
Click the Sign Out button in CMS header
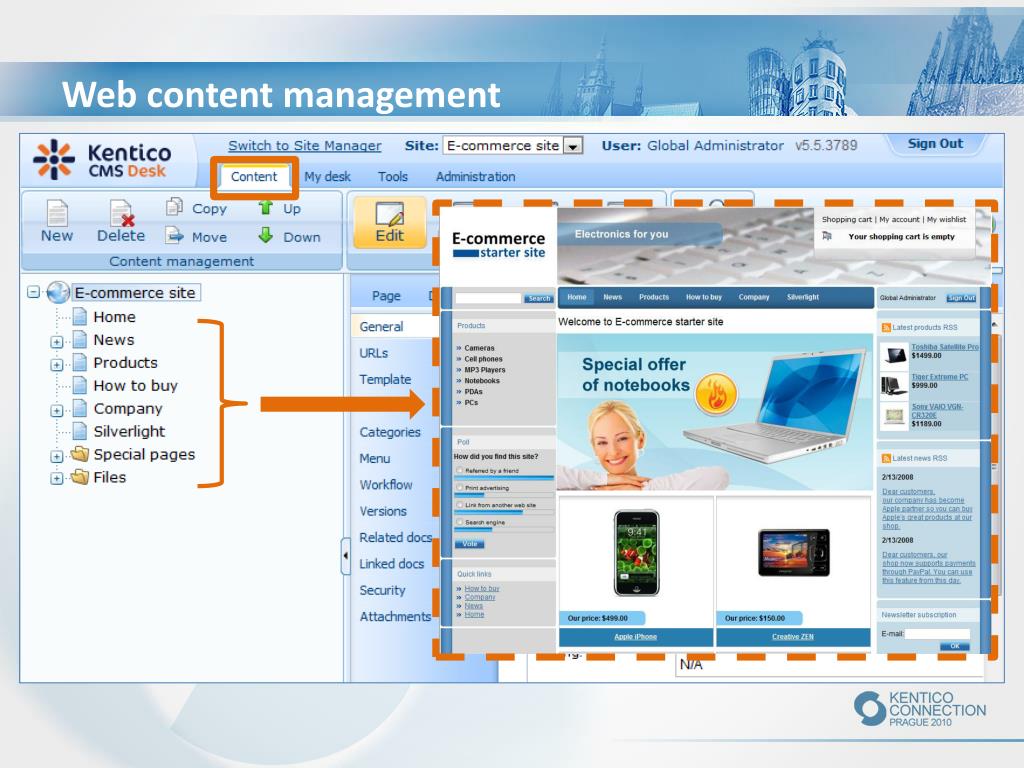click(x=935, y=144)
